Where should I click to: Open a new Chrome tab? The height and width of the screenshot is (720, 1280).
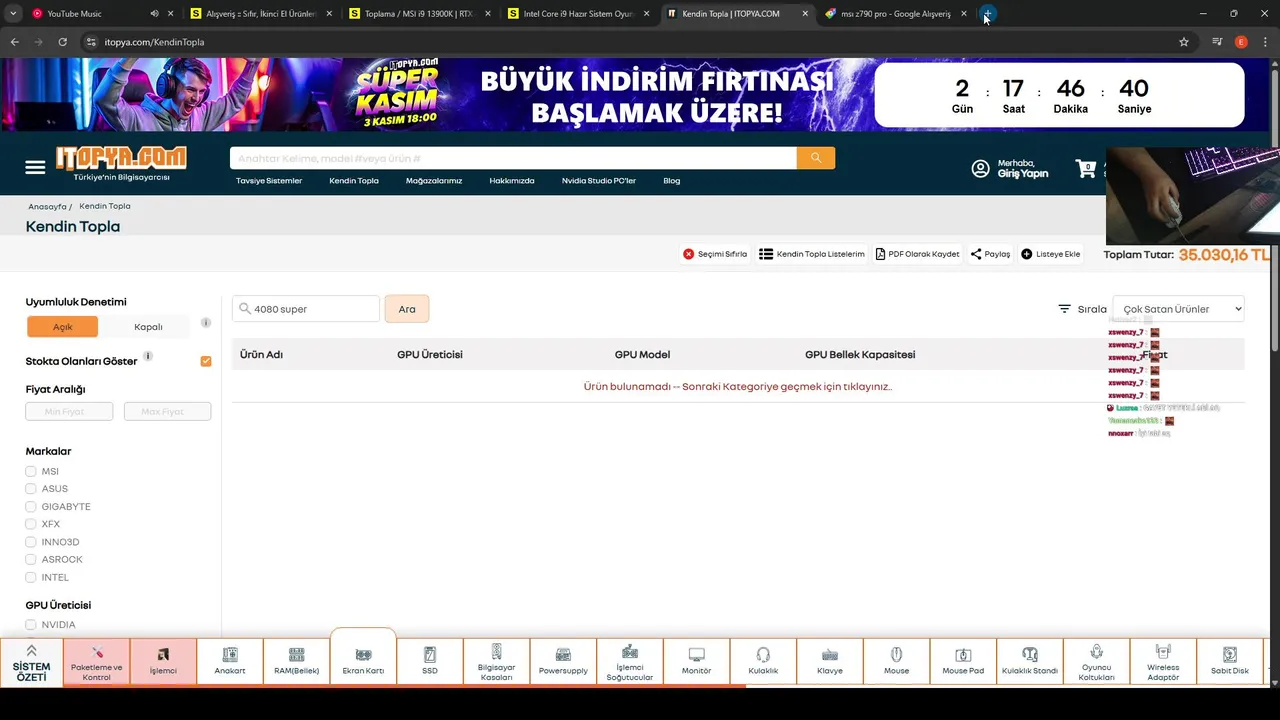point(987,14)
